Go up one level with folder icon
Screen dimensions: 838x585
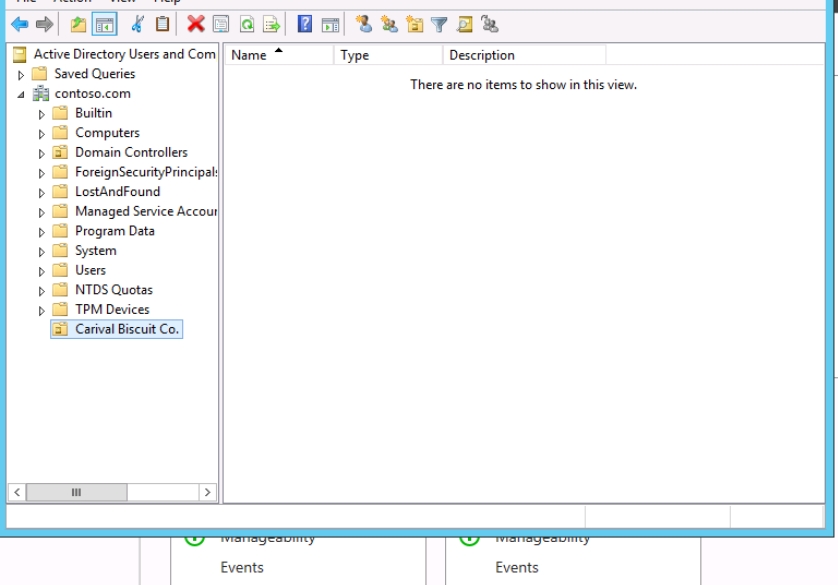pyautogui.click(x=78, y=25)
